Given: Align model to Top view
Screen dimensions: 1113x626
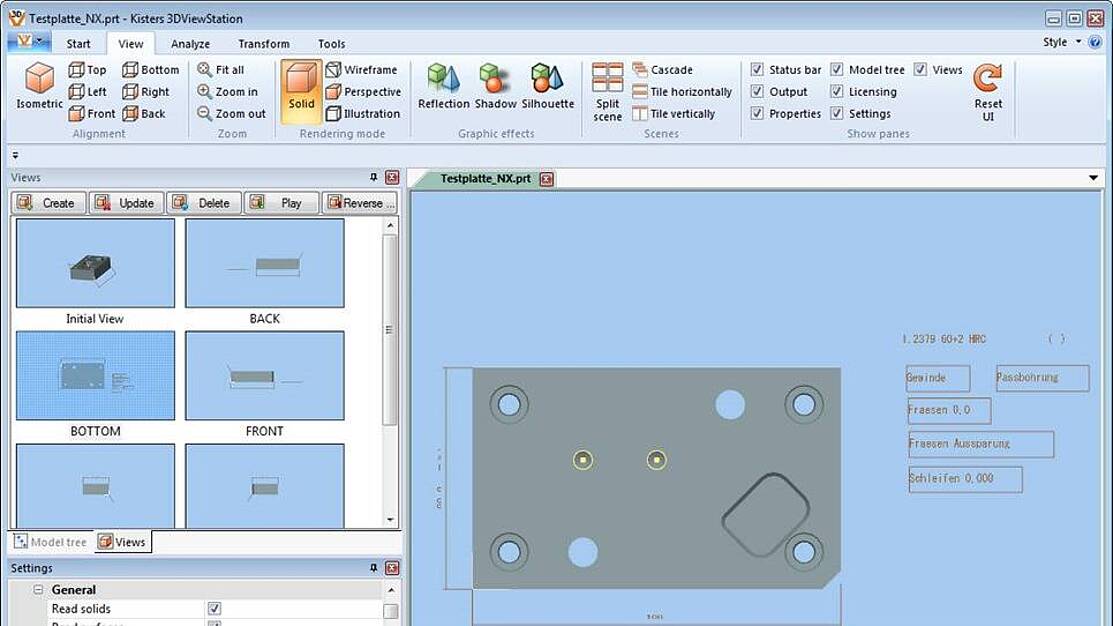Looking at the screenshot, I should (x=87, y=70).
